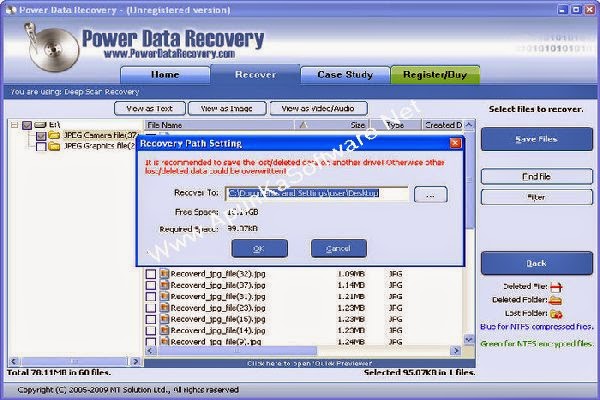This screenshot has height=400, width=600.
Task: Click the image icon of Recoverd_jpg_file(3.).jpg
Action: click(165, 296)
